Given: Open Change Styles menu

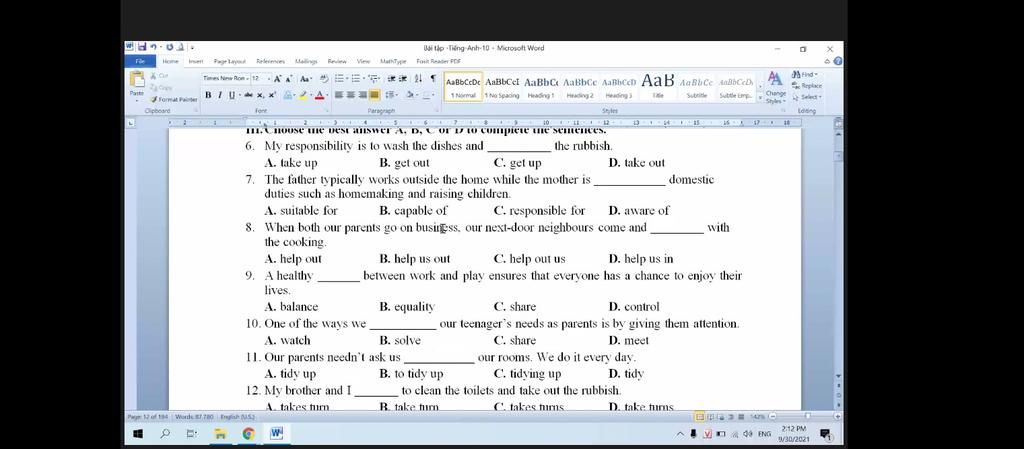Looking at the screenshot, I should pyautogui.click(x=776, y=88).
